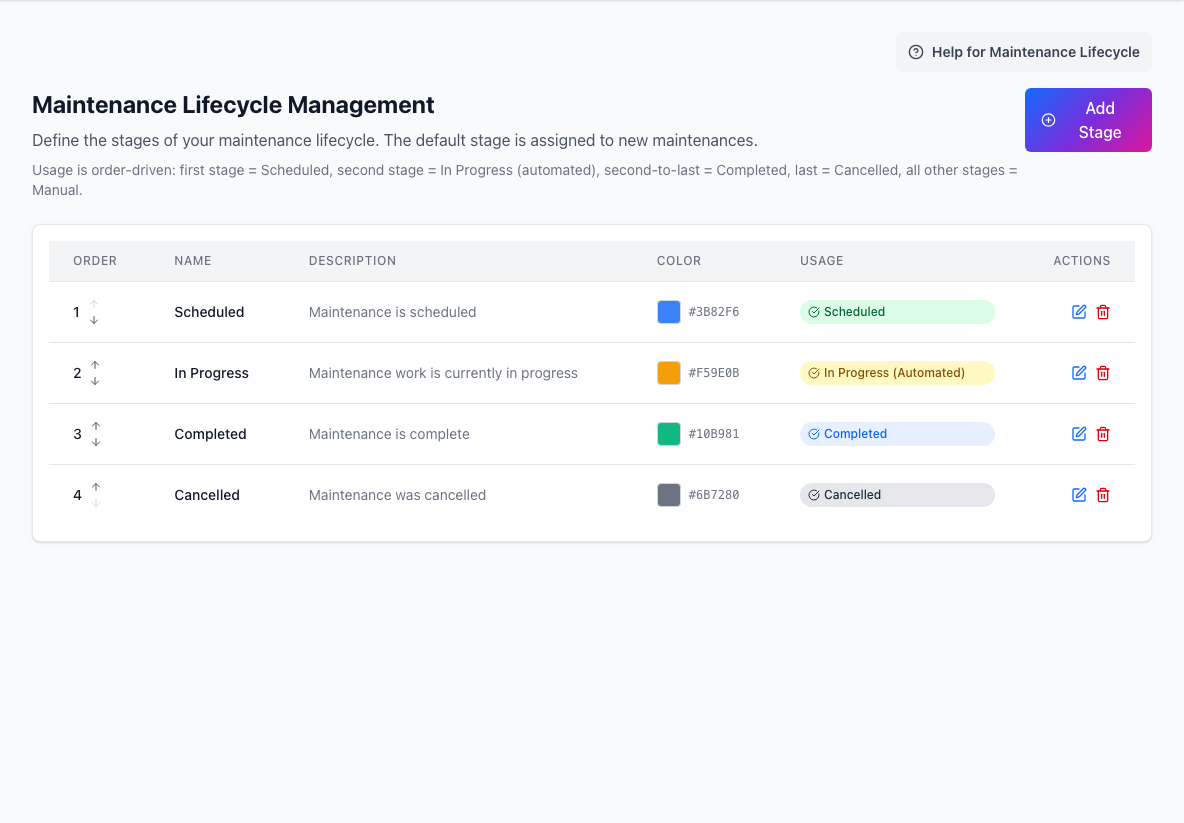Click the gray Cancelled usage badge

pos(897,495)
